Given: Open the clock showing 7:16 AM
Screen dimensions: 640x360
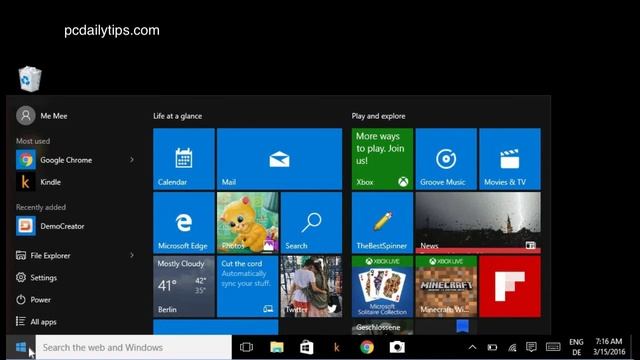Looking at the screenshot, I should (x=609, y=347).
